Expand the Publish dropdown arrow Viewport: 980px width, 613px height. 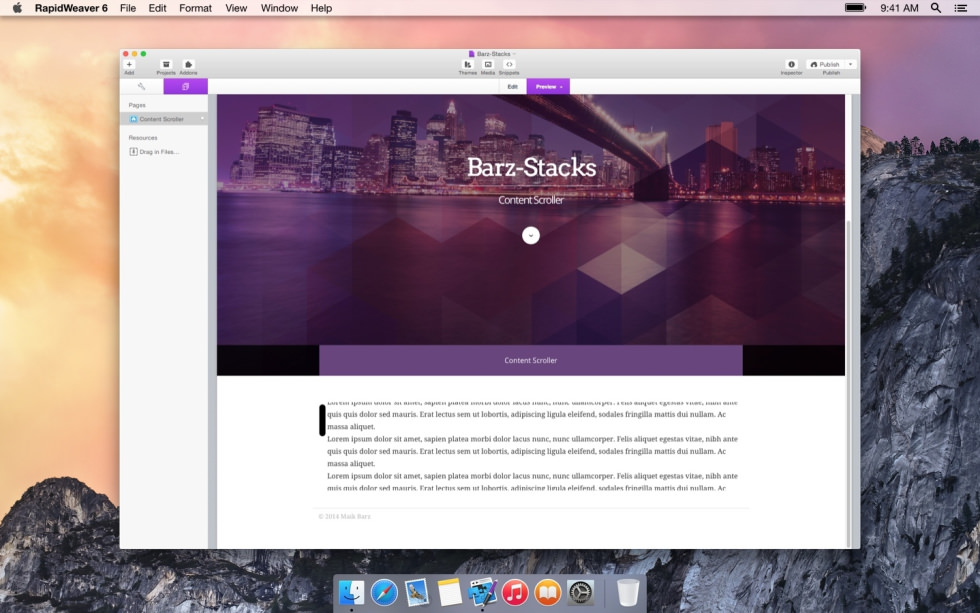pyautogui.click(x=851, y=64)
